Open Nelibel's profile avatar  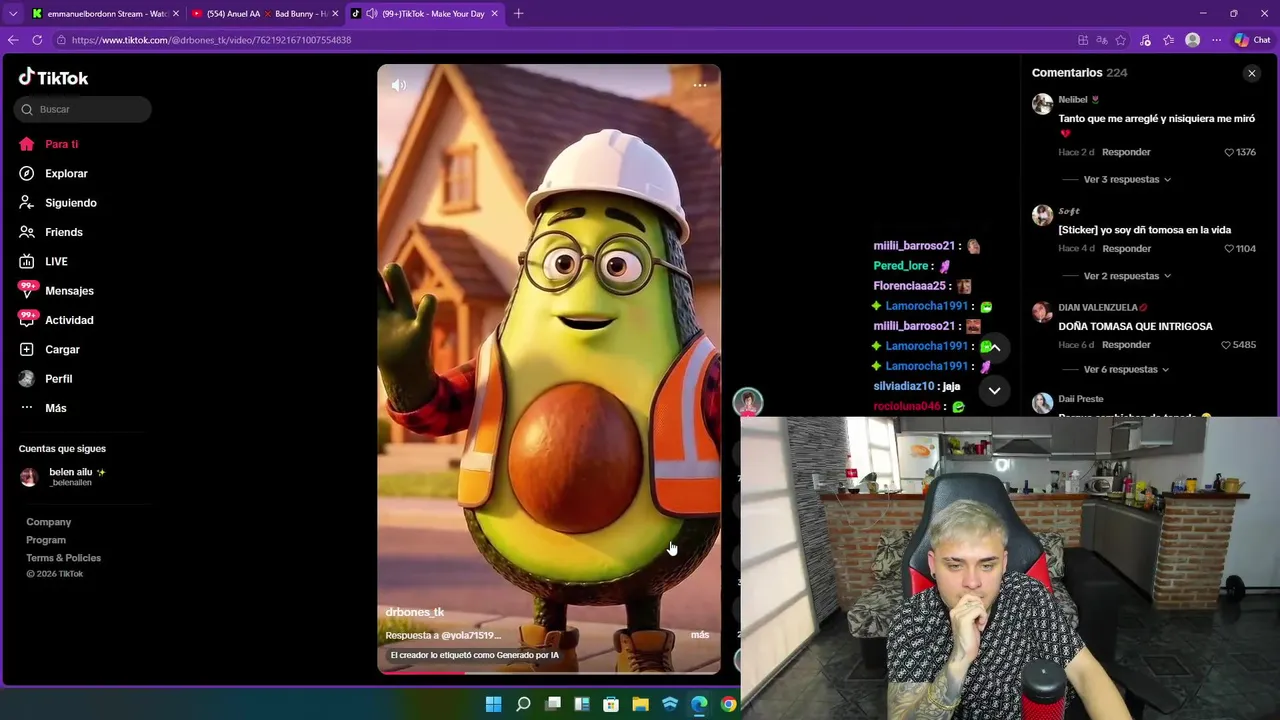pos(1042,104)
